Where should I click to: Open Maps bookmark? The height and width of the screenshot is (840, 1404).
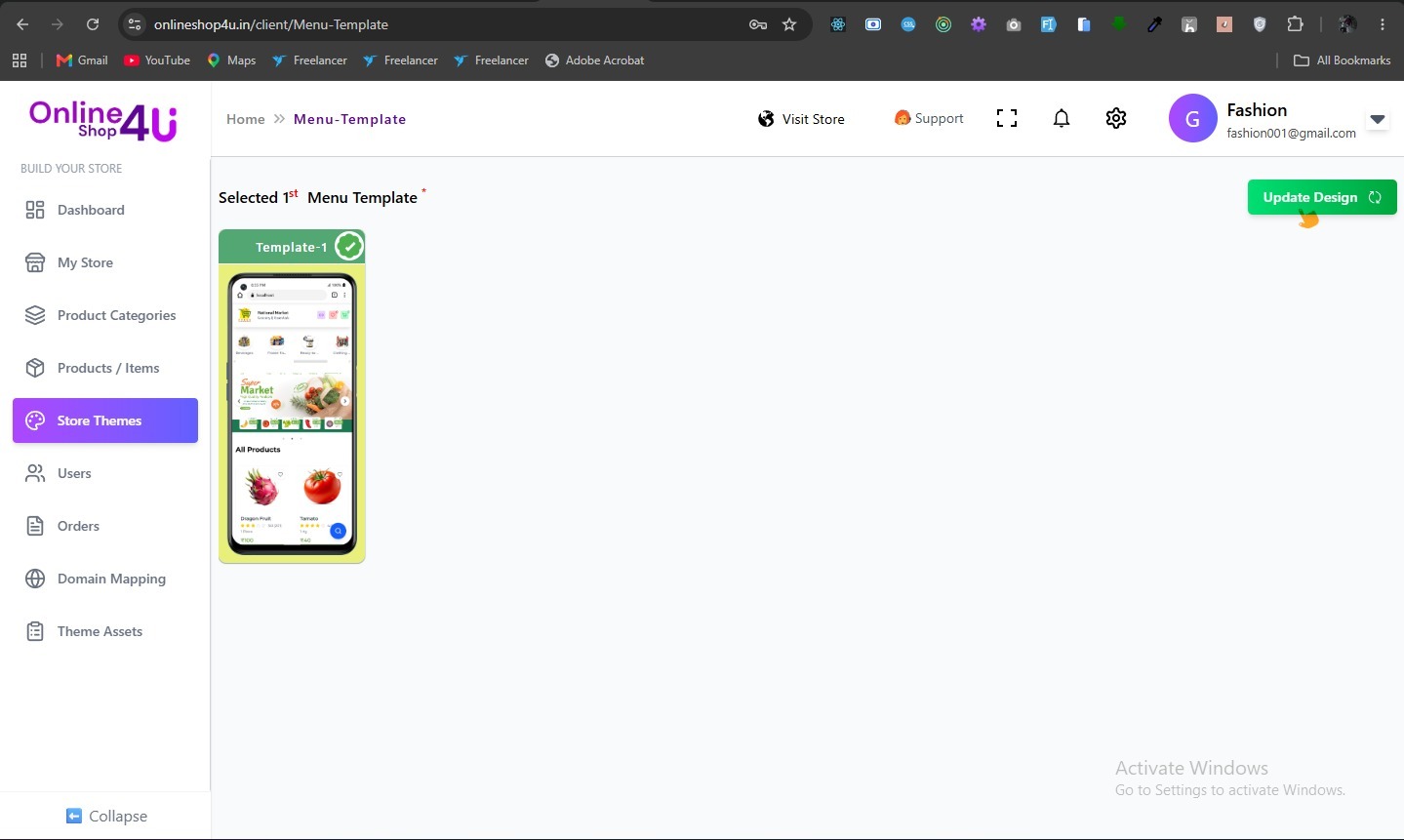[231, 60]
